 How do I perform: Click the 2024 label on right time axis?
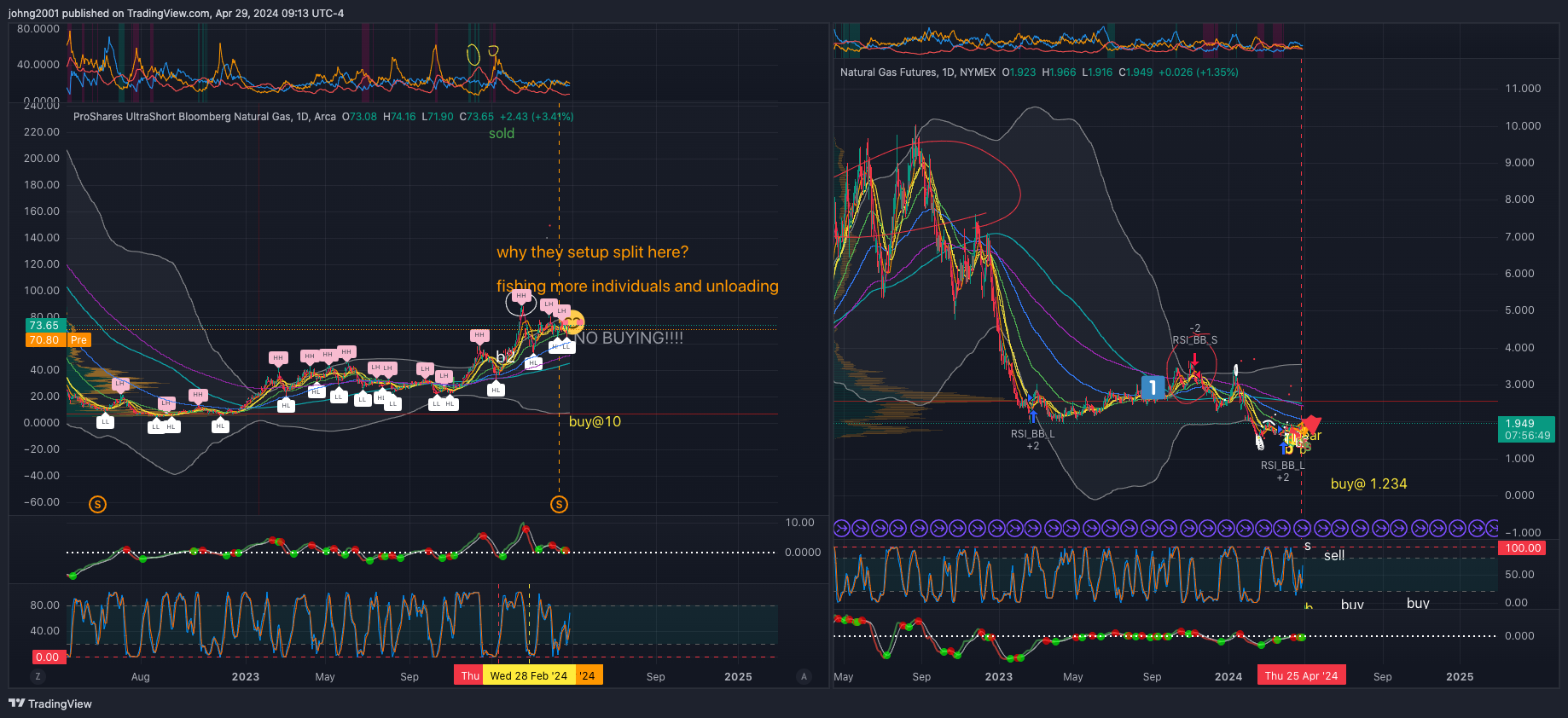[1228, 676]
